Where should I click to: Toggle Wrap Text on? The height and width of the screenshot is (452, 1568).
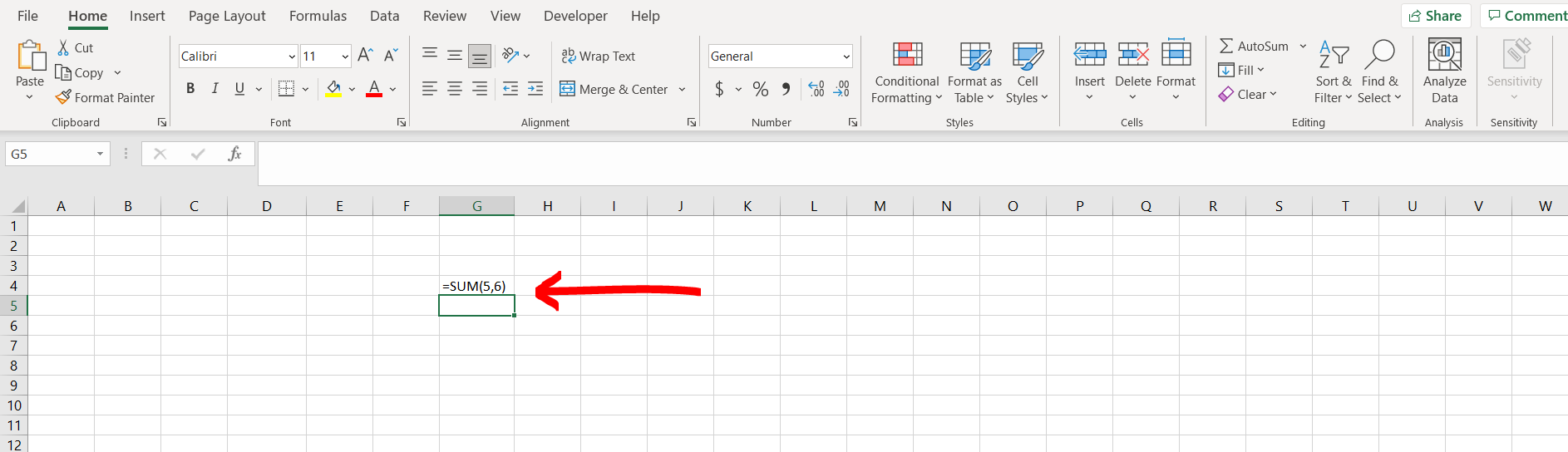(599, 56)
